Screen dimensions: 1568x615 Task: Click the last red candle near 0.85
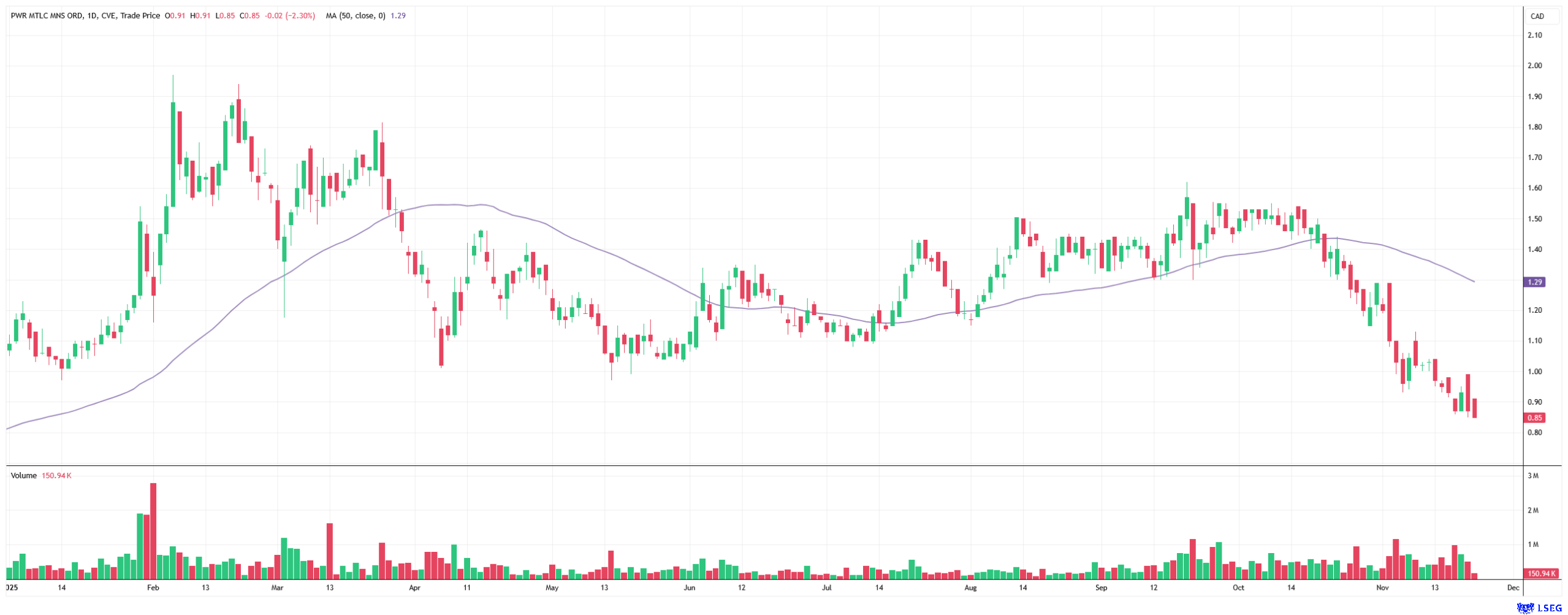(1474, 408)
